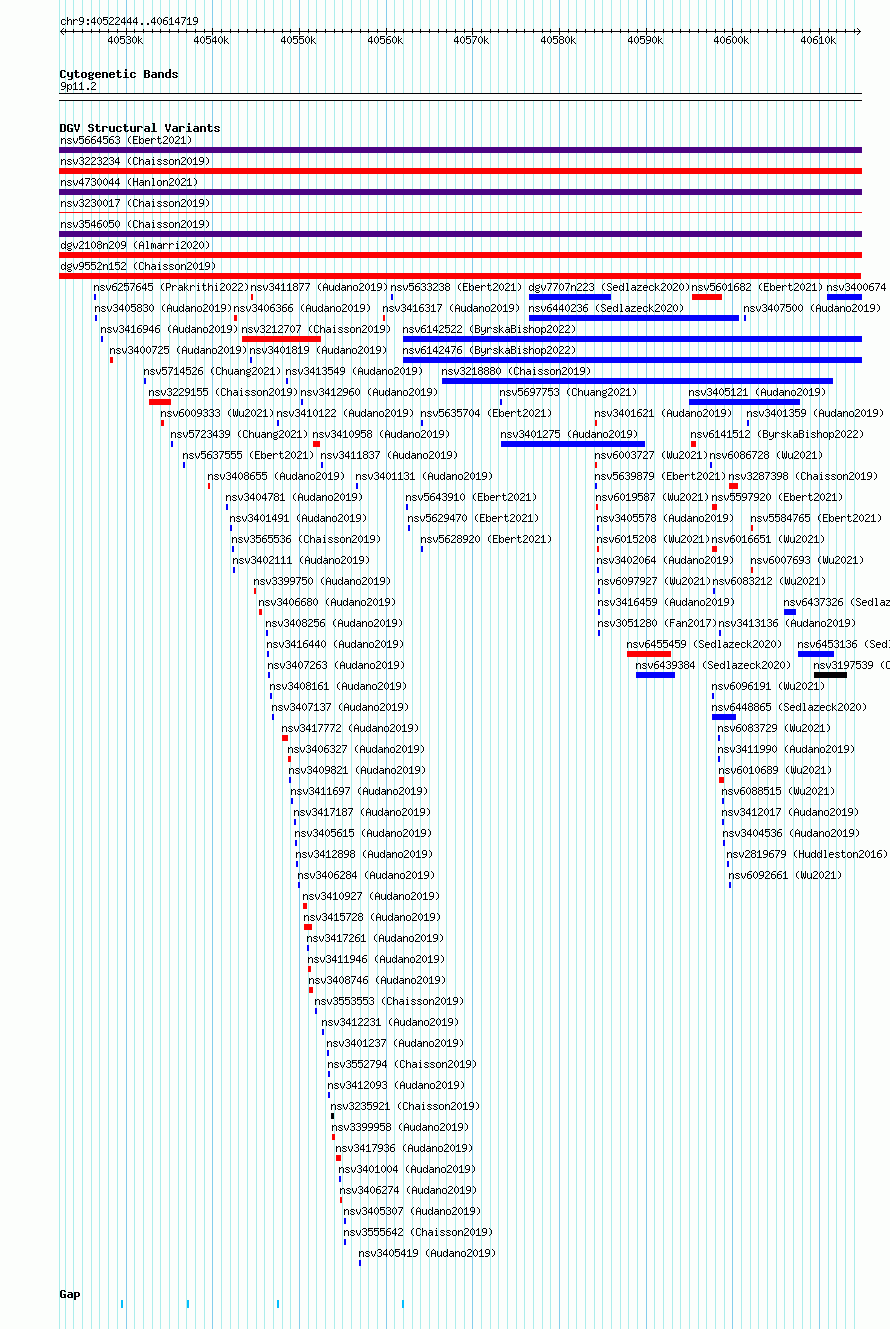890x1329 pixels.
Task: Select nsv3405121 (Audano2019) label
Action: pos(758,393)
